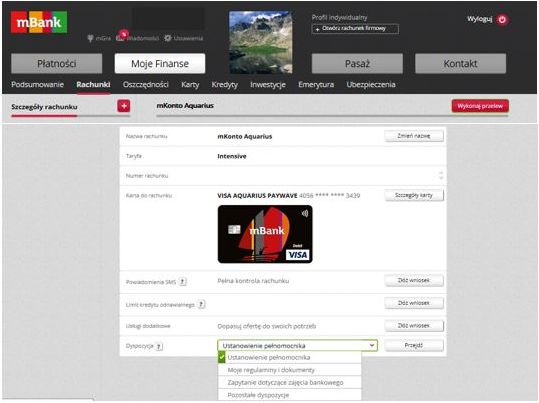Click Szczegóły karty button
This screenshot has width=539, height=403.
[x=414, y=195]
